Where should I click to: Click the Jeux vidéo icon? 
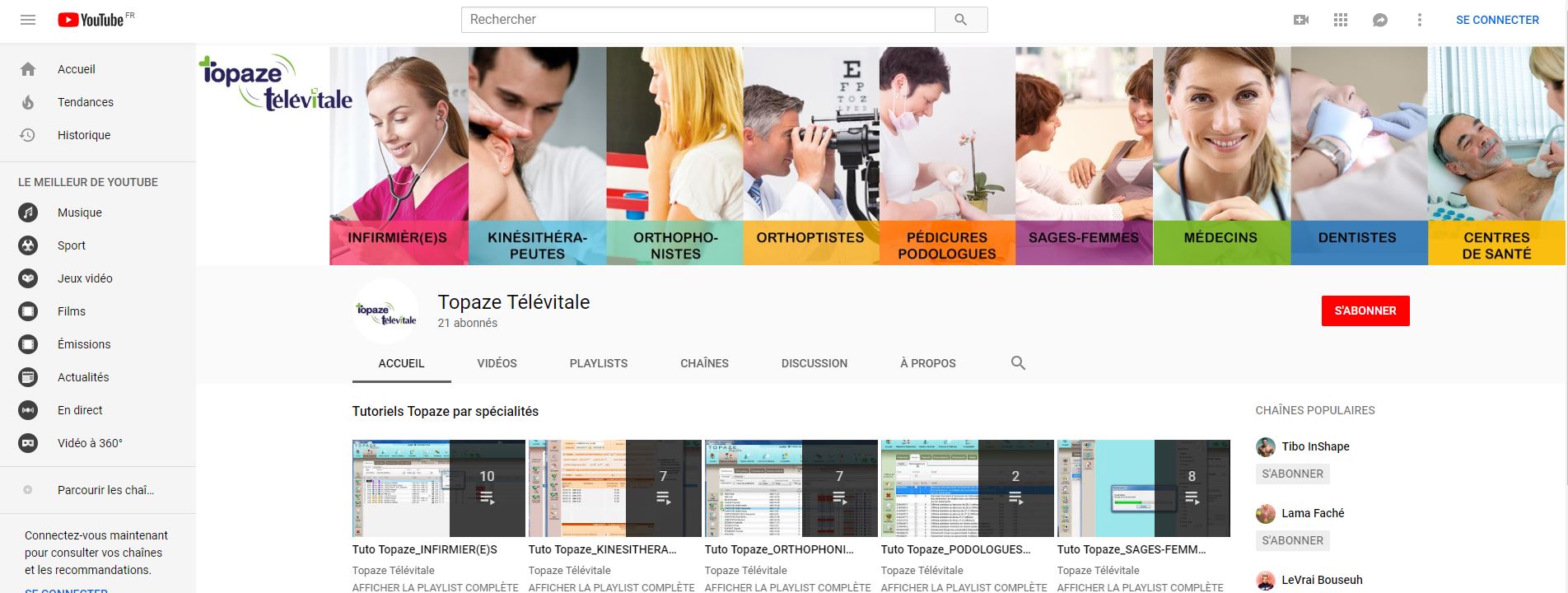click(28, 278)
